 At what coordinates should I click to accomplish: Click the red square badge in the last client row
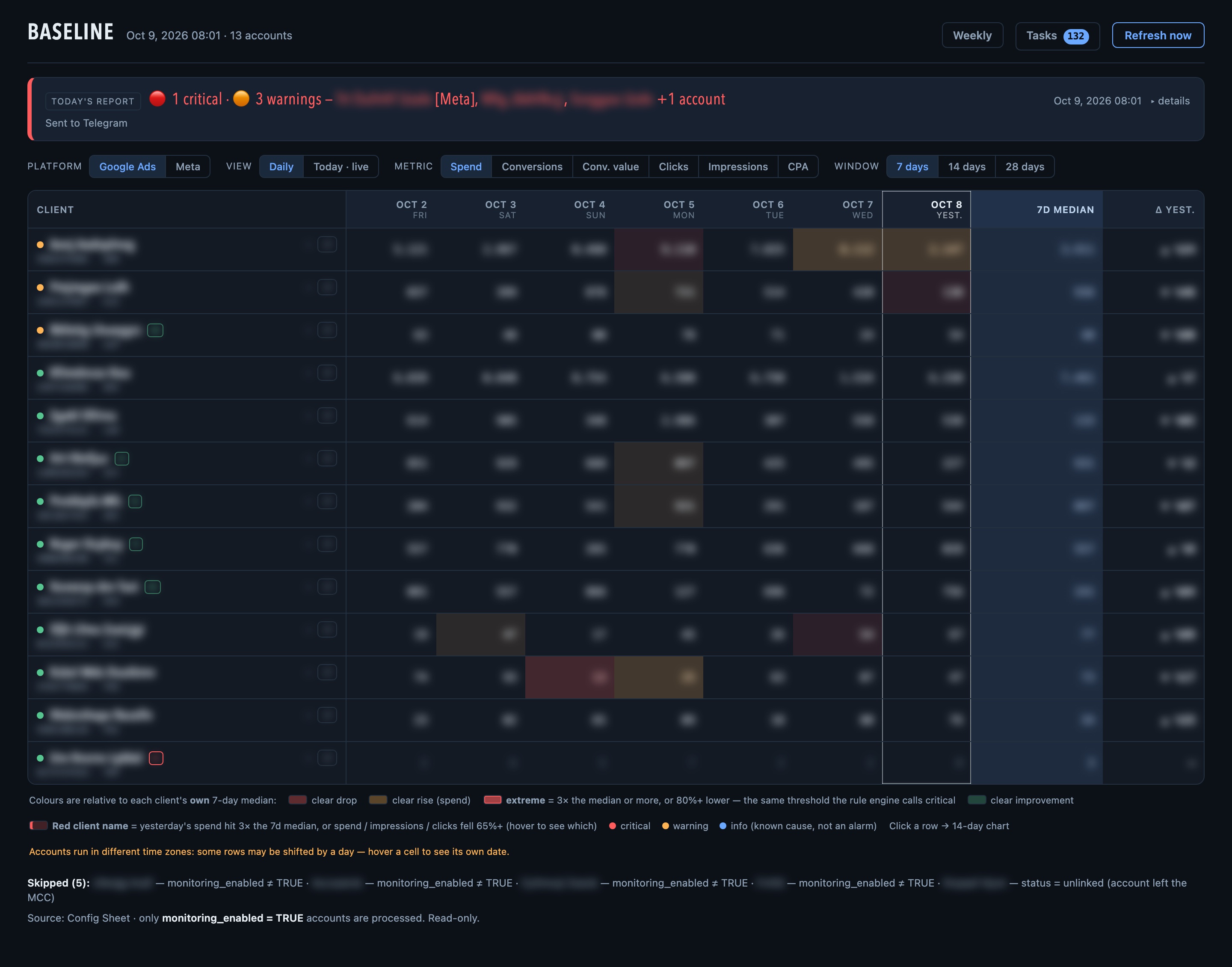[x=156, y=758]
